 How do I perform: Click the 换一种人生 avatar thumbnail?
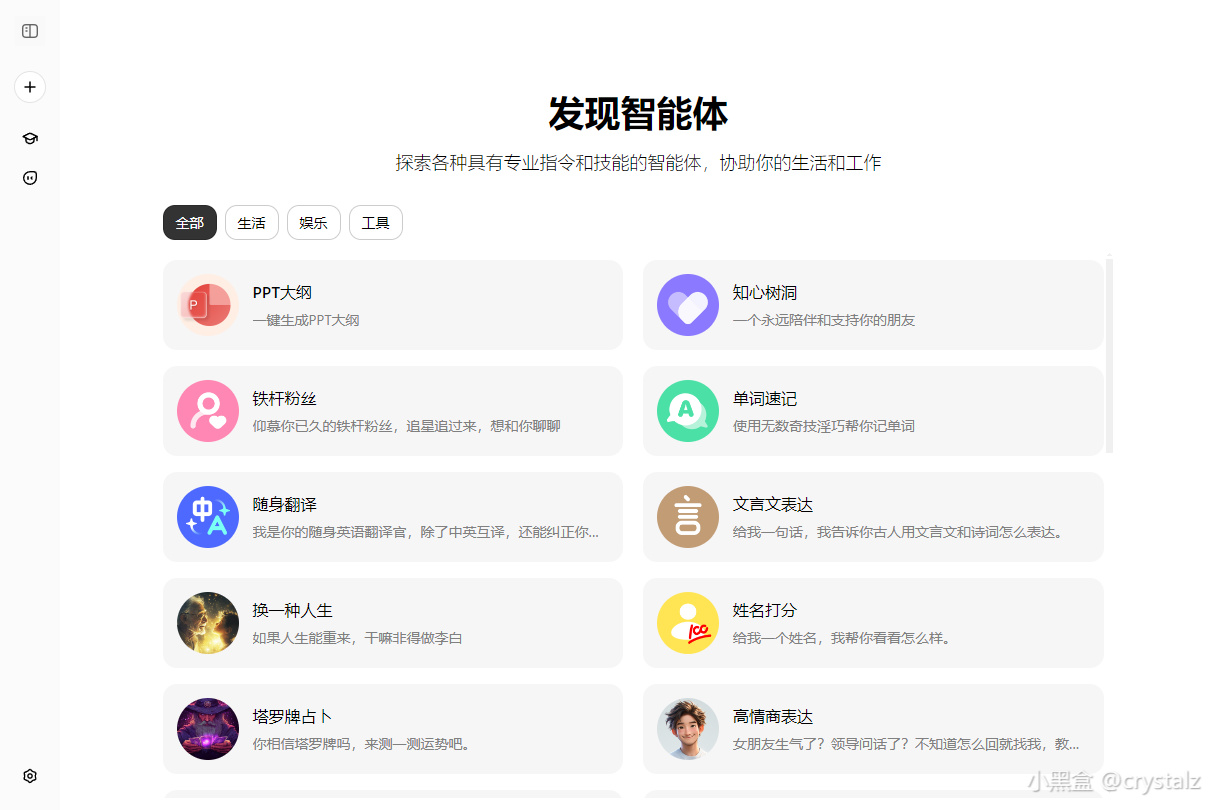coord(207,623)
